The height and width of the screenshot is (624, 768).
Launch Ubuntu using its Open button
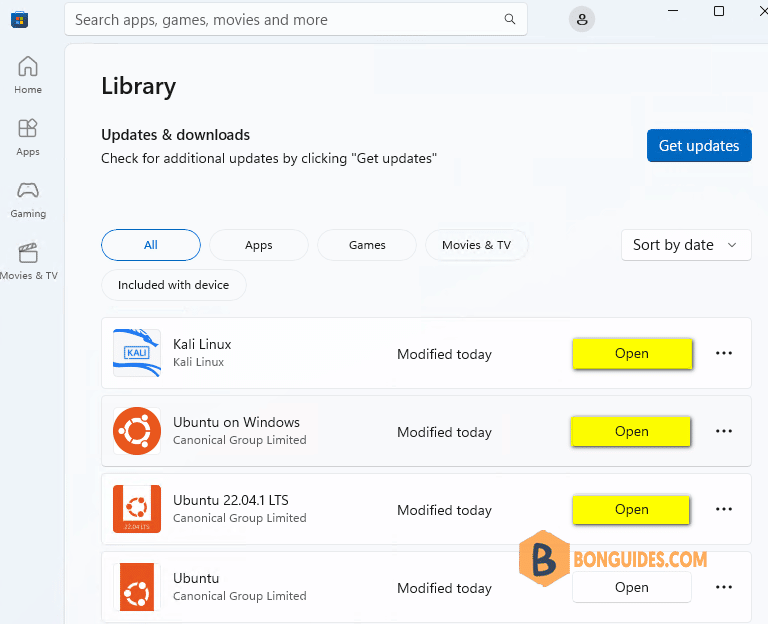(632, 587)
